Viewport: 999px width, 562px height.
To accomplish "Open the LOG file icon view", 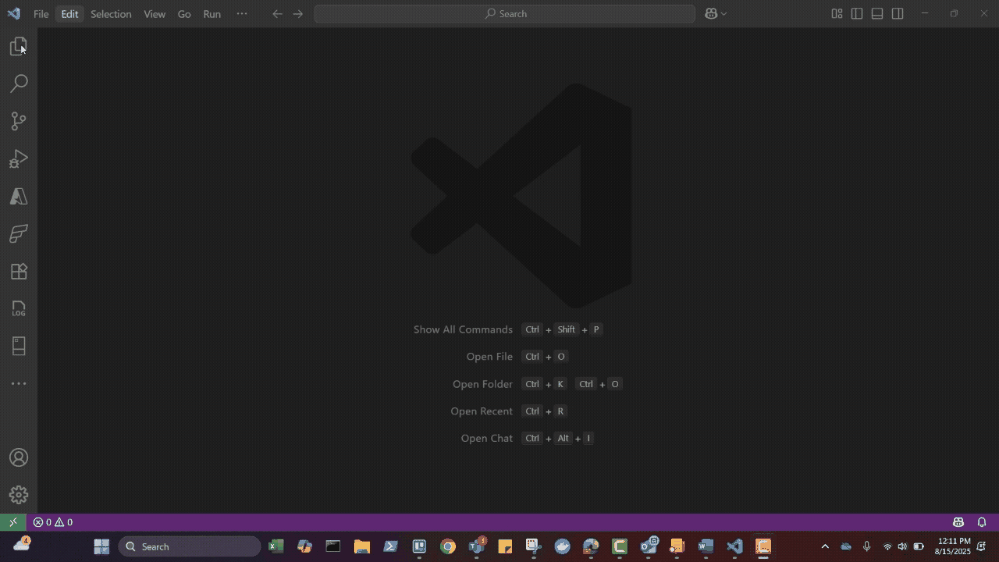I will point(18,309).
